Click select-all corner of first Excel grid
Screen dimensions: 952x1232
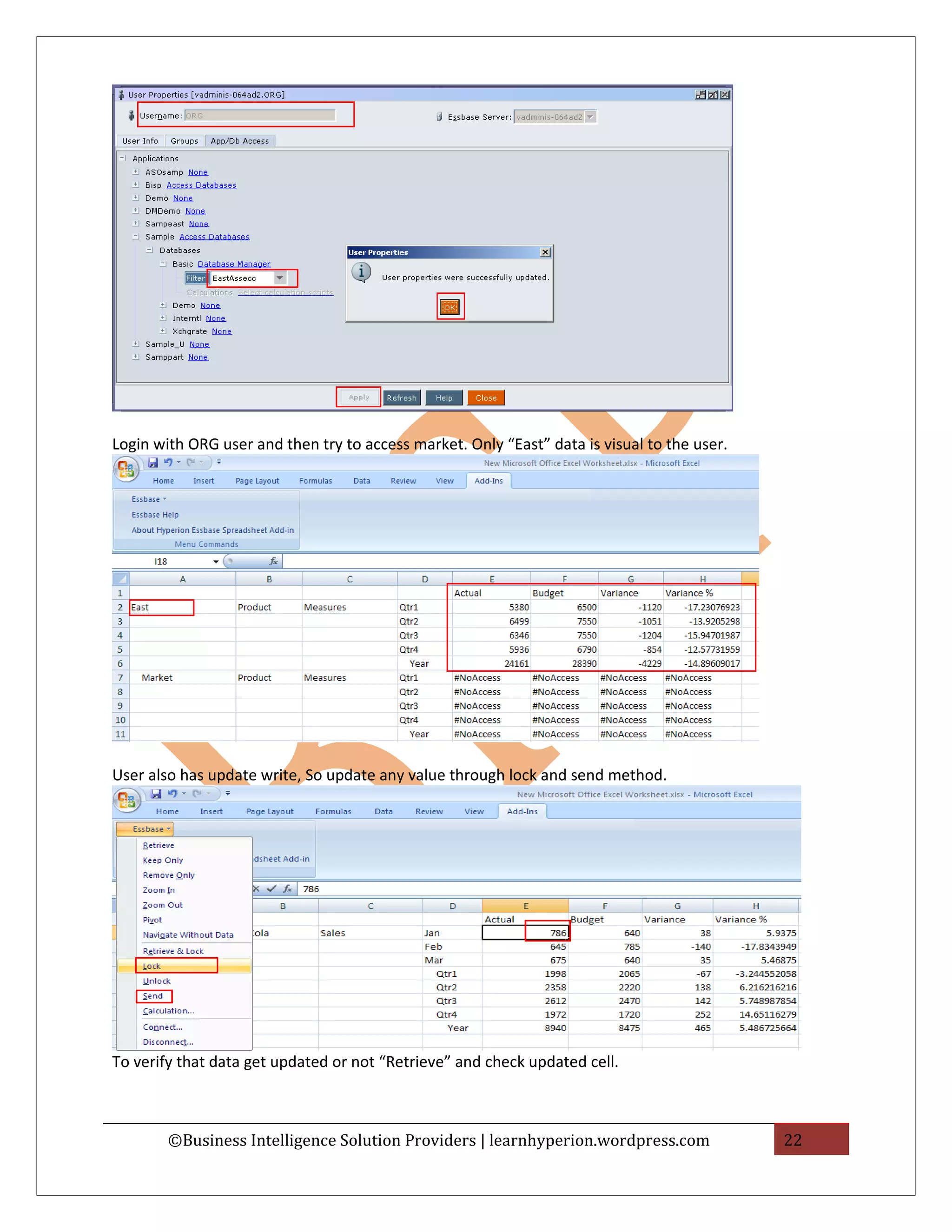[121, 578]
